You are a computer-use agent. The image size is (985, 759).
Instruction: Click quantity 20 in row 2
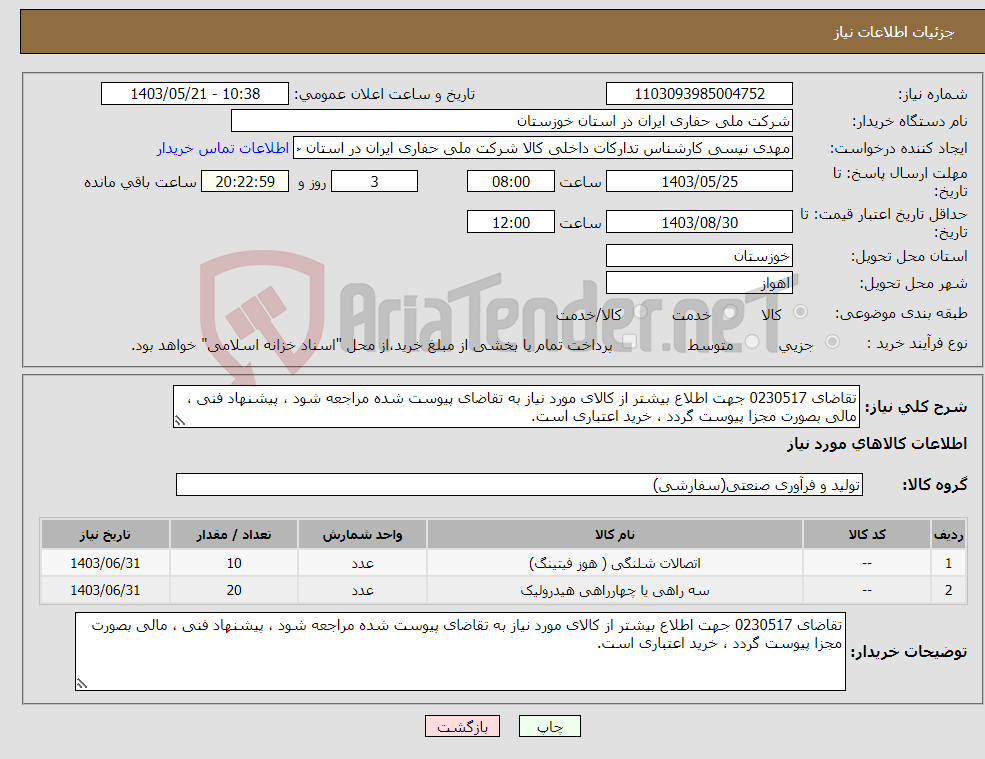[234, 590]
